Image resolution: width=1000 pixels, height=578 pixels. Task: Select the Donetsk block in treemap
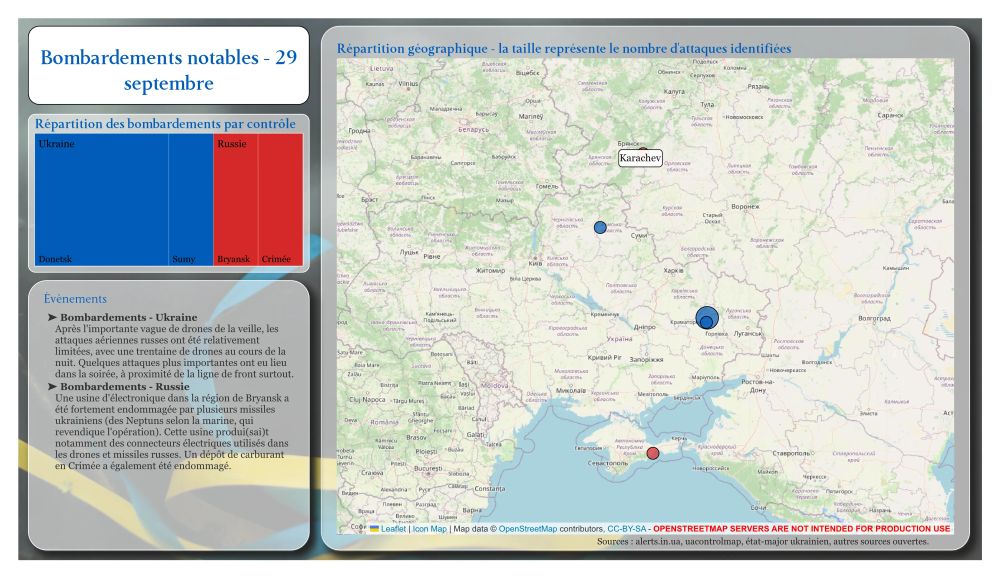101,200
